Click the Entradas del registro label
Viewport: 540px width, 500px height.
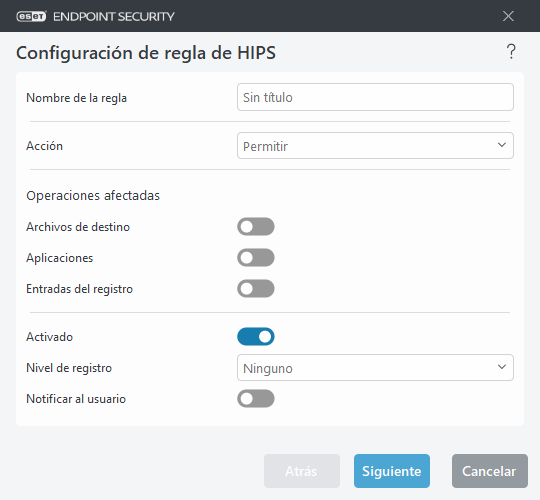pos(80,289)
